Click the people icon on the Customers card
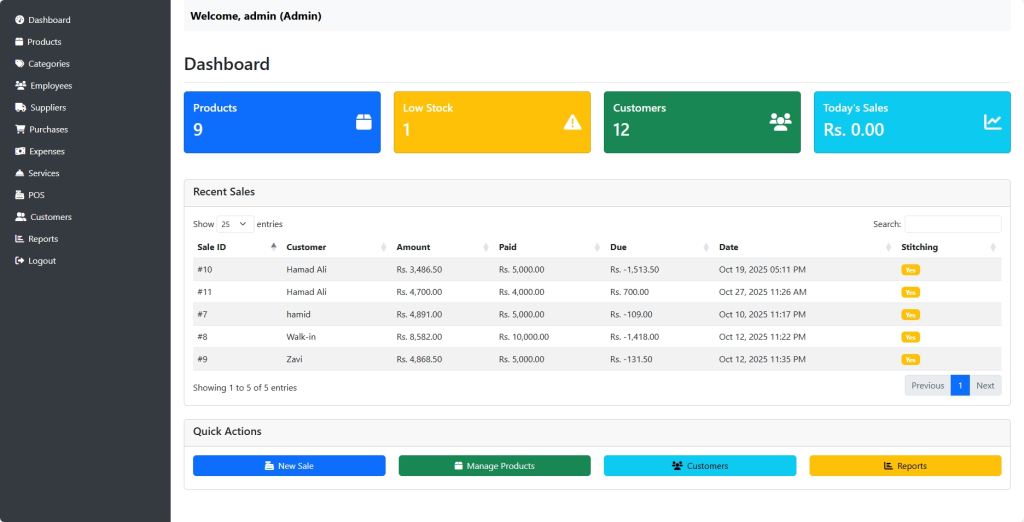The height and width of the screenshot is (522, 1024). 780,122
